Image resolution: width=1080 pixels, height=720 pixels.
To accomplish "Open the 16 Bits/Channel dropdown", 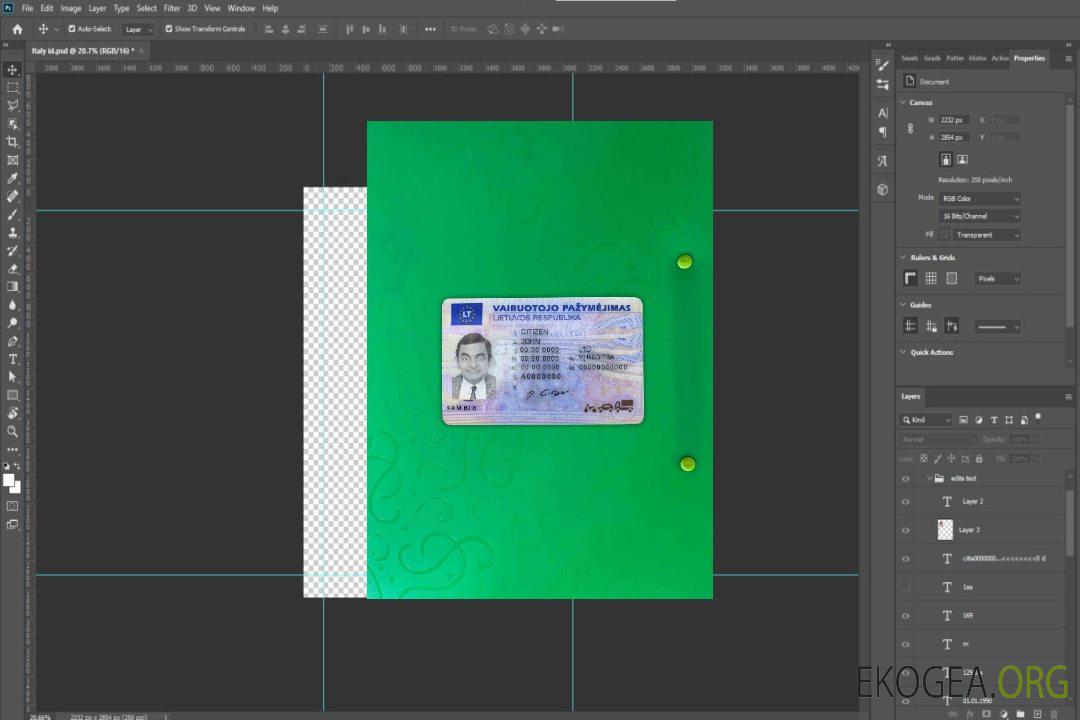I will 980,216.
